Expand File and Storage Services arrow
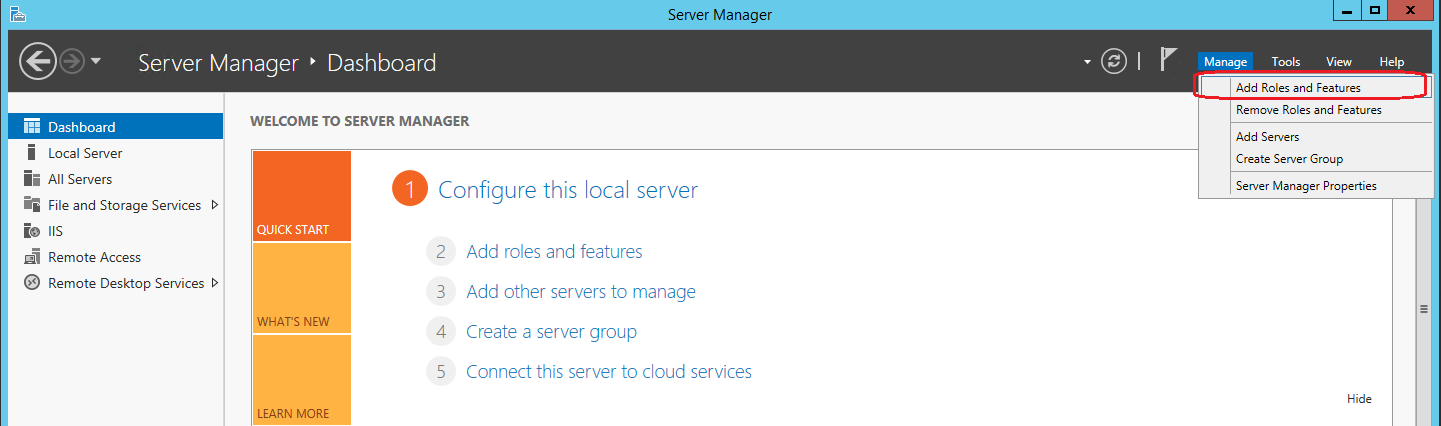1441x426 pixels. click(214, 205)
